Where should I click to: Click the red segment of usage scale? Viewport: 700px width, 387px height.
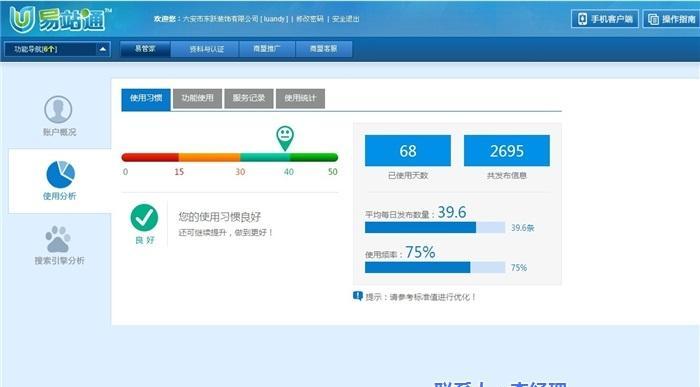150,157
